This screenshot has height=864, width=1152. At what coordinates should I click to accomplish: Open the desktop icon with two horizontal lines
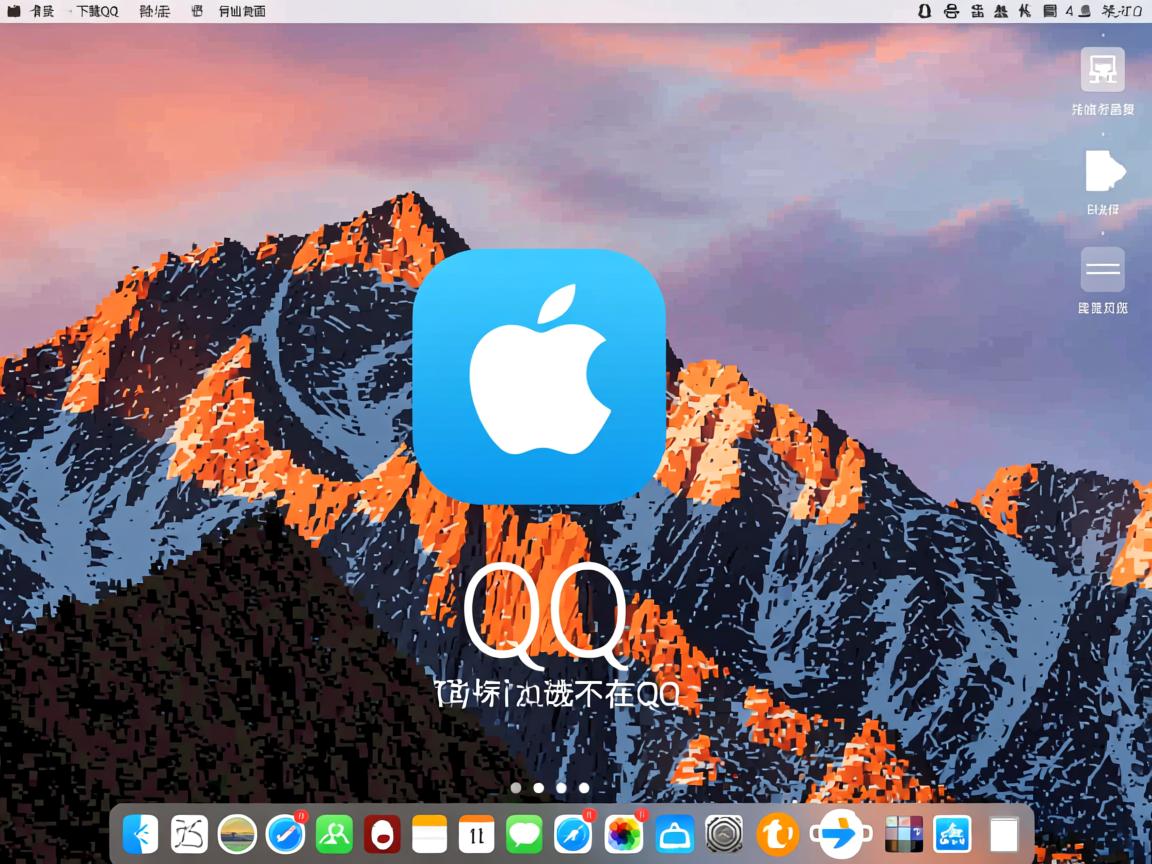pos(1102,269)
